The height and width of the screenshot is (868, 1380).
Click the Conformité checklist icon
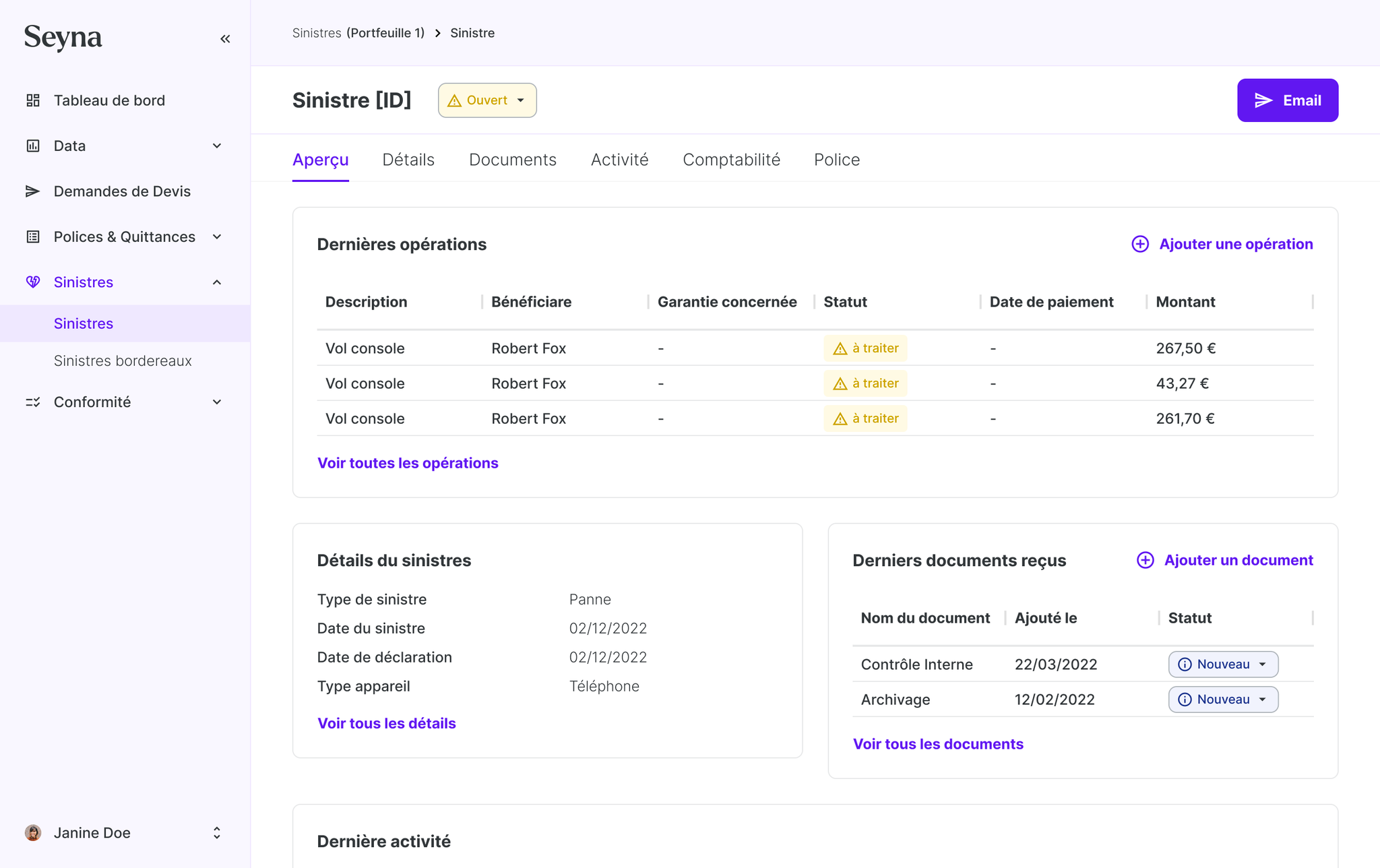click(x=33, y=402)
